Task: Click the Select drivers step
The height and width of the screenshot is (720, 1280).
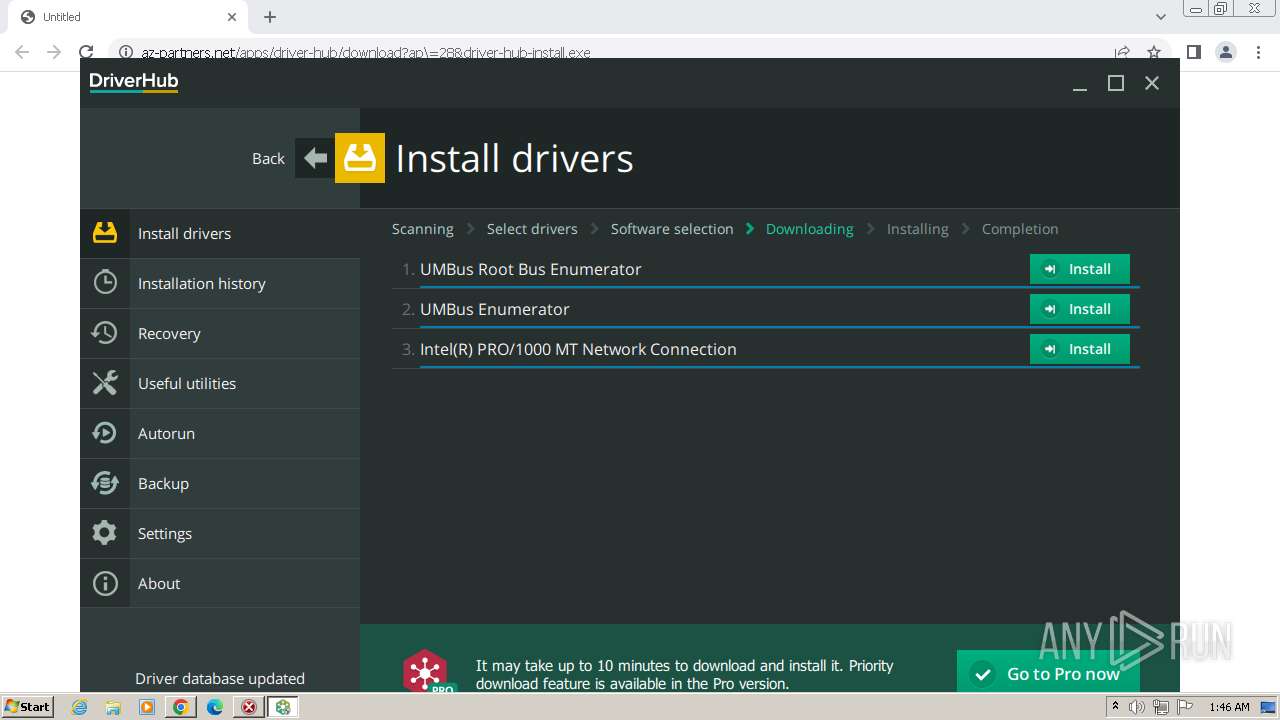Action: click(x=532, y=229)
